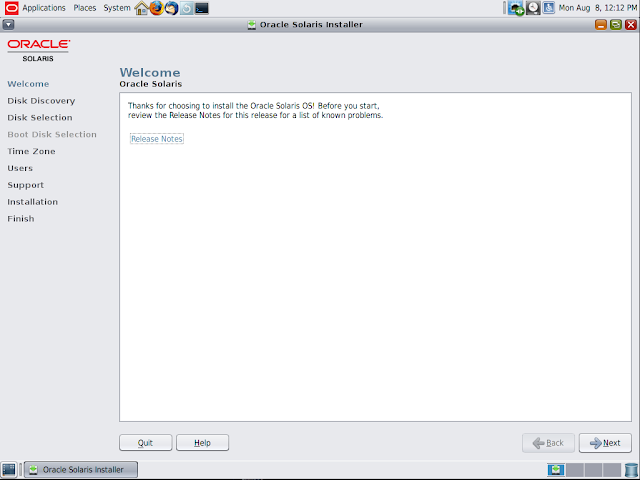Click the Quit button

click(x=146, y=443)
